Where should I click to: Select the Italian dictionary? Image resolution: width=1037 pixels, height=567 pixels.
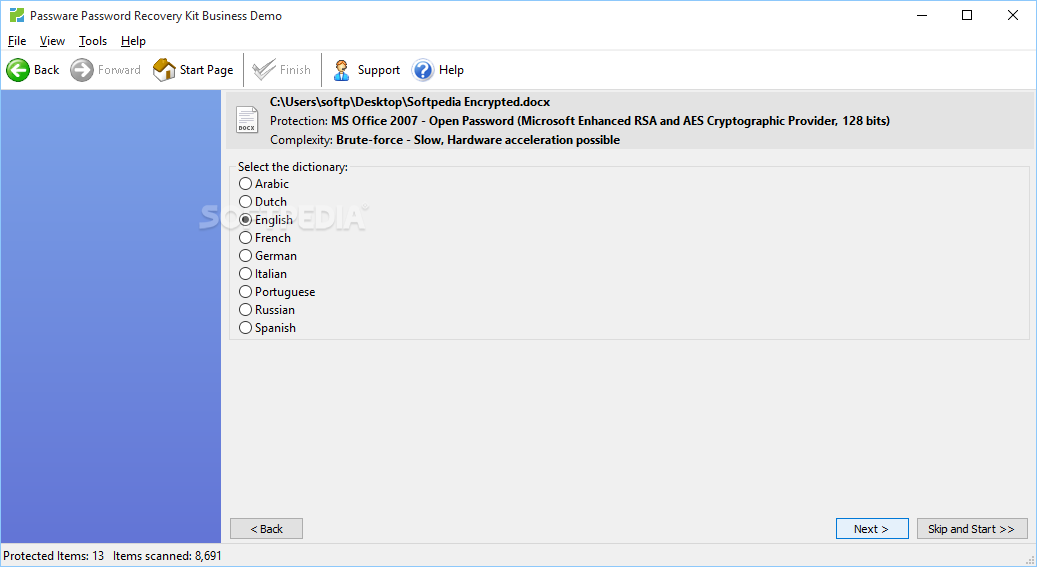263,273
